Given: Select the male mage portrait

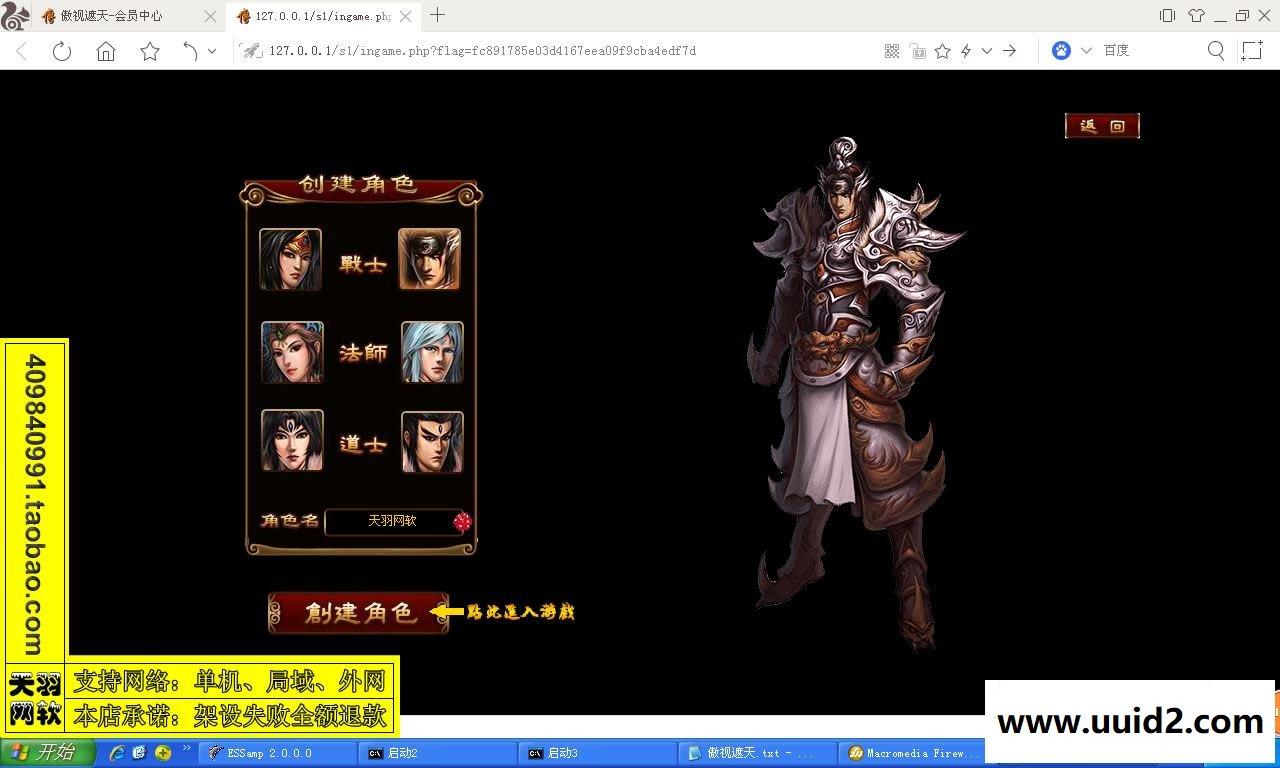Looking at the screenshot, I should click(431, 352).
